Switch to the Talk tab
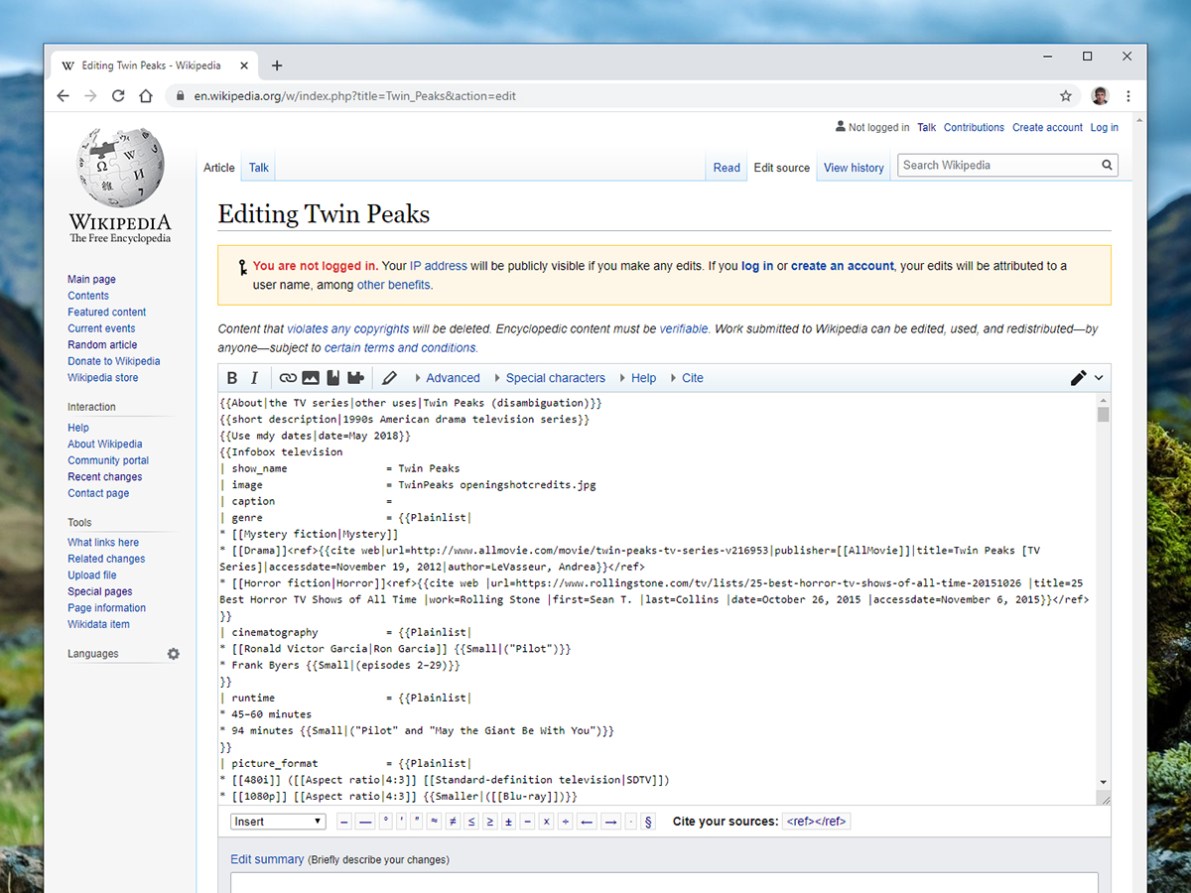The width and height of the screenshot is (1191, 893). coord(258,167)
